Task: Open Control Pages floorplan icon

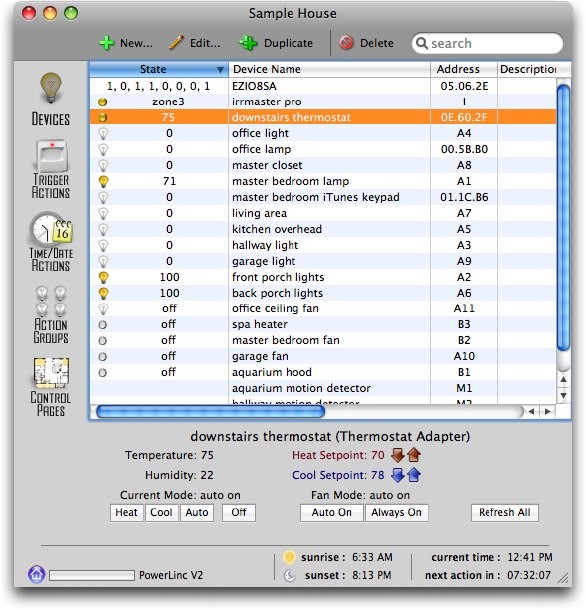Action: click(51, 373)
